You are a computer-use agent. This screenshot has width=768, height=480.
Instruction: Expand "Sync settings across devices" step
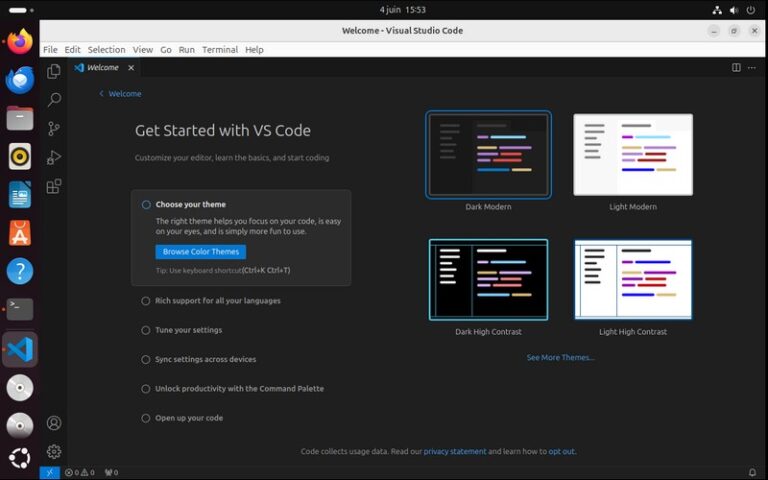coord(205,359)
